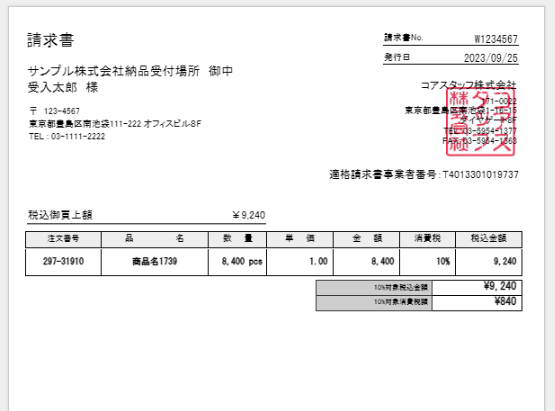
Task: Click tax rate cell 10%
Action: [x=427, y=262]
